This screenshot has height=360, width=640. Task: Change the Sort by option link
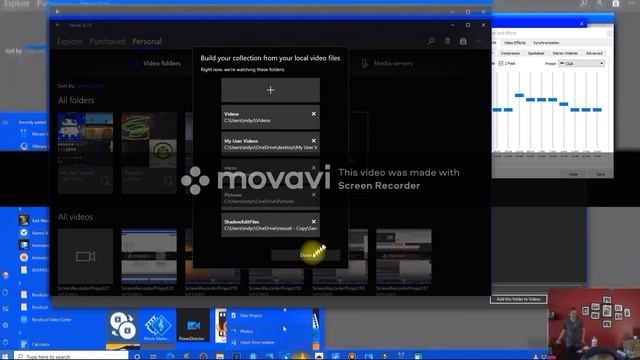pos(89,86)
